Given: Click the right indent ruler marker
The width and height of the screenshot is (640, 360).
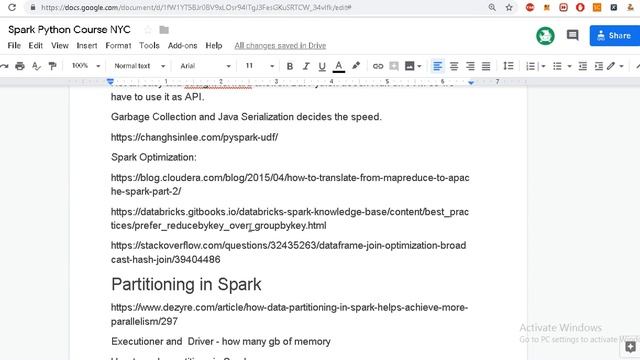Looking at the screenshot, I should pos(471,82).
